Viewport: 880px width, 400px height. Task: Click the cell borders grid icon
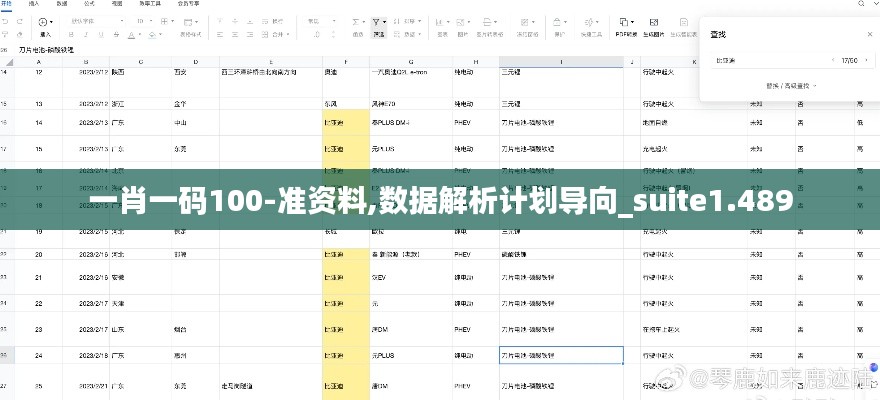[x=164, y=22]
